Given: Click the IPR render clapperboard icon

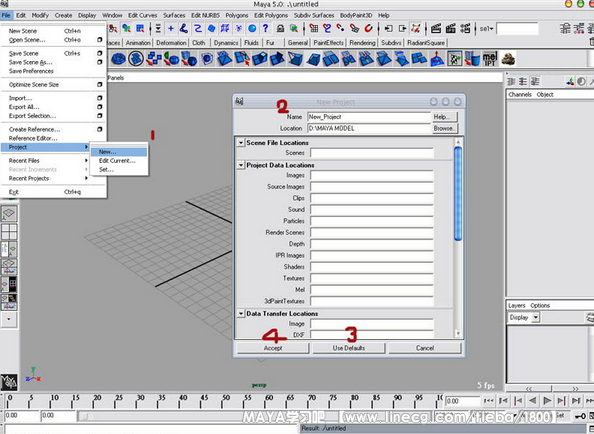Looking at the screenshot, I should coord(450,28).
